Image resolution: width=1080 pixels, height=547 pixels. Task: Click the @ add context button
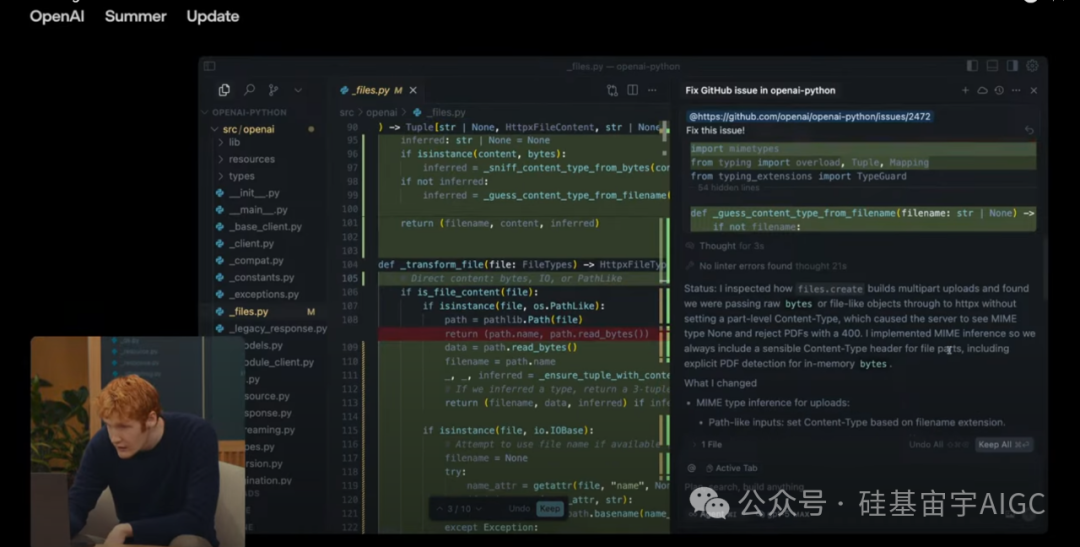pos(692,468)
